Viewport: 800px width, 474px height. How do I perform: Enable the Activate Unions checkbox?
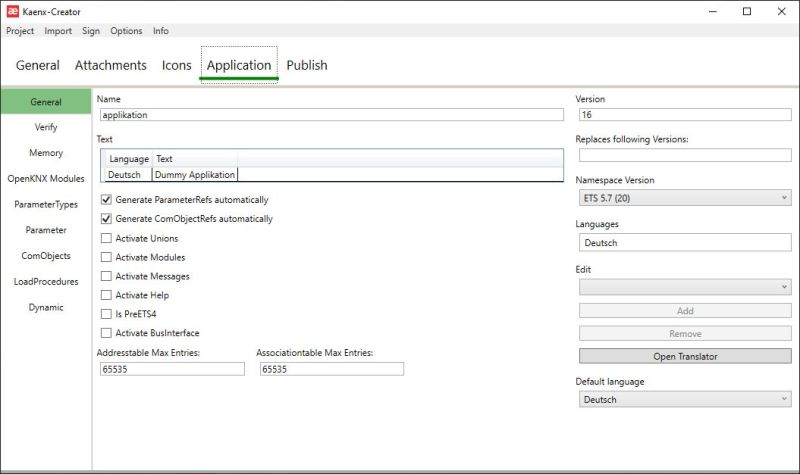(x=106, y=238)
